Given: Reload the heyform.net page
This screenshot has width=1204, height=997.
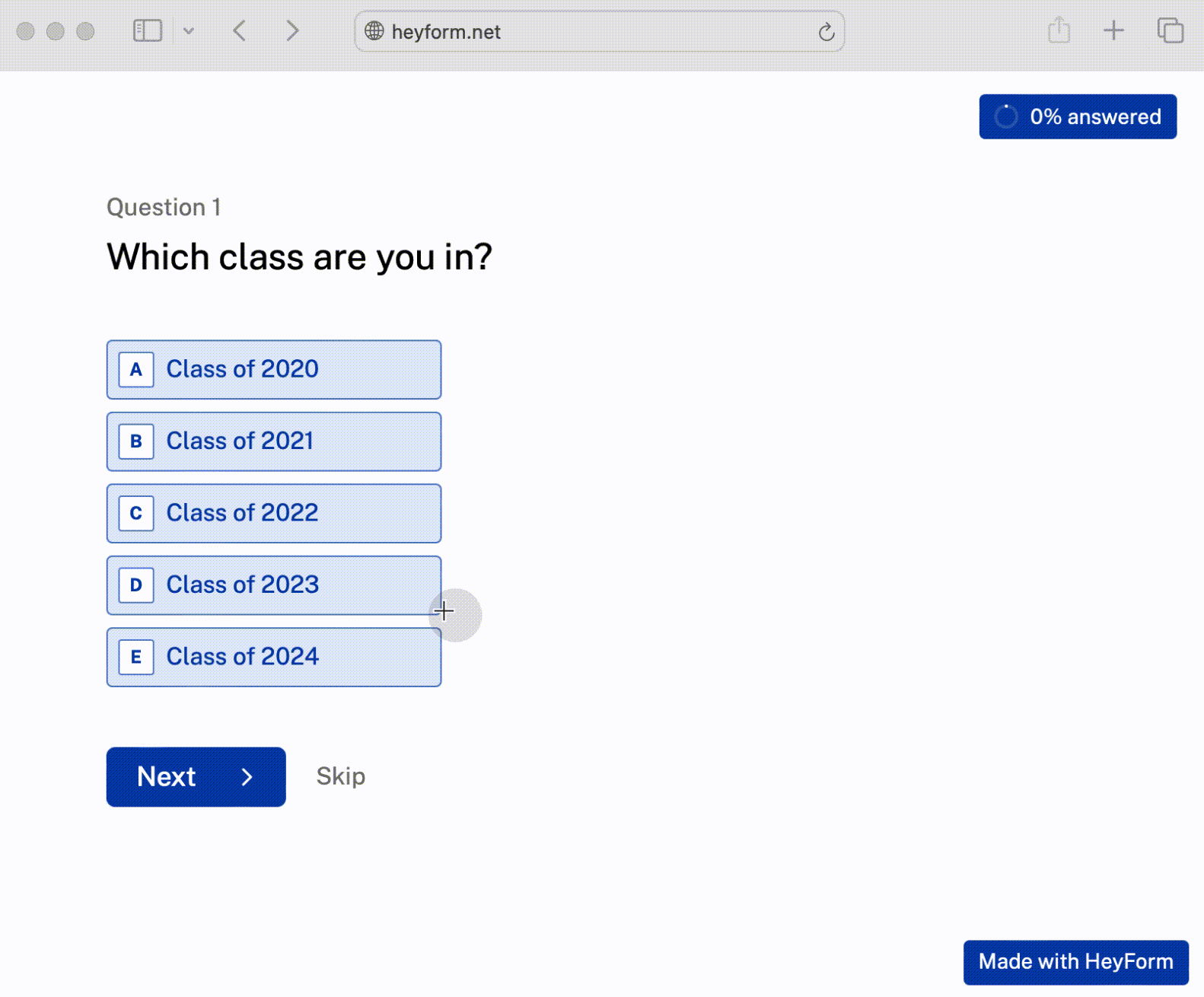Looking at the screenshot, I should 826,32.
